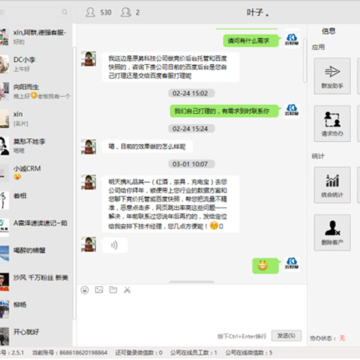Click the long 03-01 gift visit message
The image size is (360, 360).
(x=171, y=204)
